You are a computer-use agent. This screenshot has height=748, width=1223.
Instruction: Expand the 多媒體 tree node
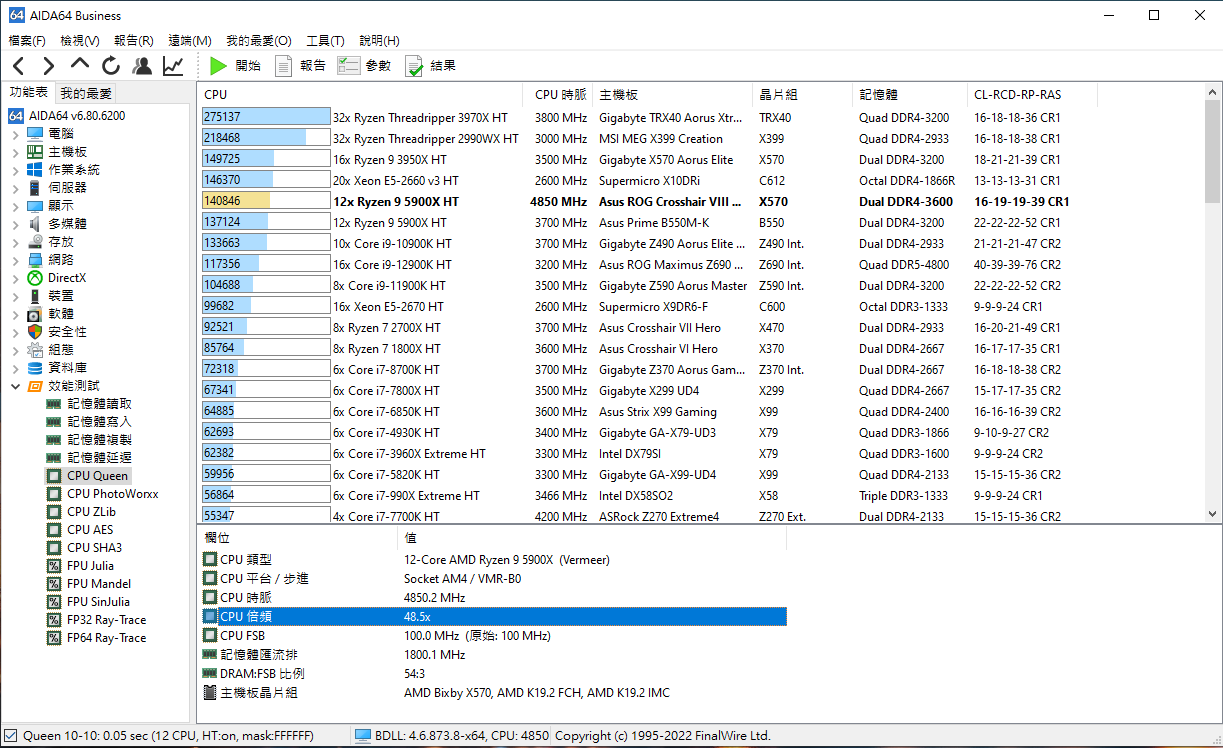tap(16, 224)
